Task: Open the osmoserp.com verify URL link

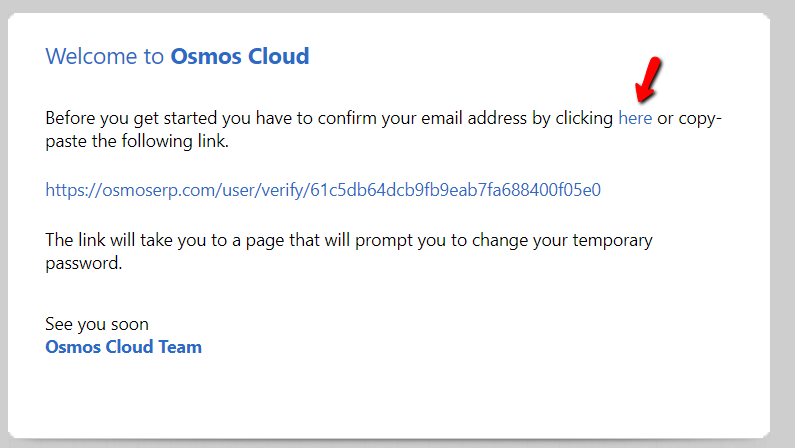Action: [323, 190]
